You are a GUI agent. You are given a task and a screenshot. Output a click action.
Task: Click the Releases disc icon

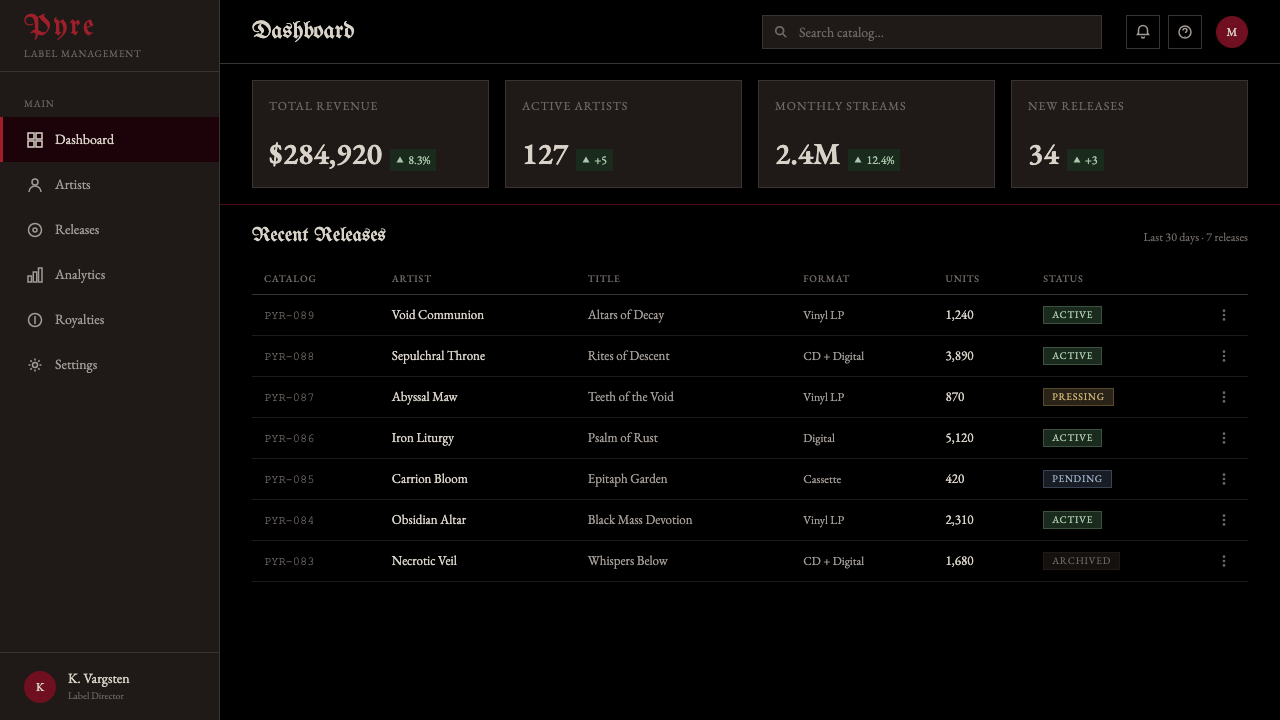coord(35,230)
